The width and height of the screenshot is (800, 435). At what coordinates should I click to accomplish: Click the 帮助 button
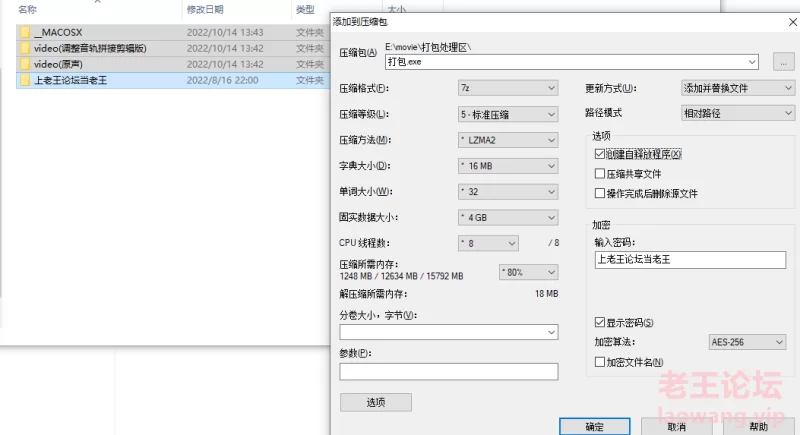(759, 427)
